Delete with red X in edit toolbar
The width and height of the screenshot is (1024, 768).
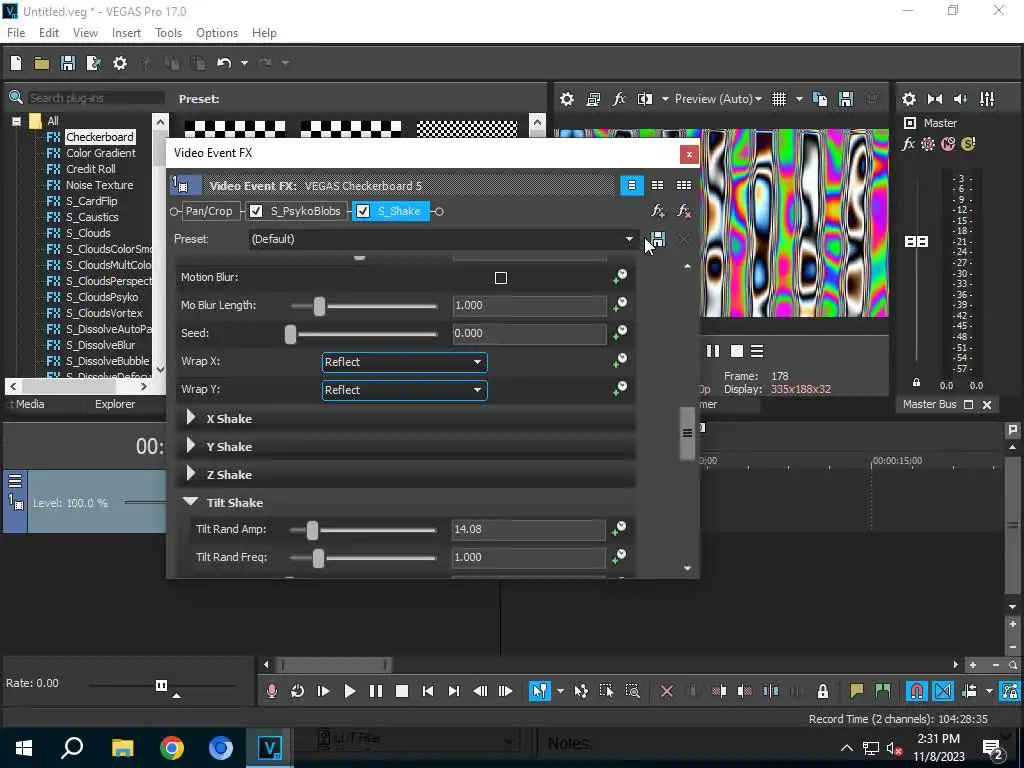[x=667, y=691]
